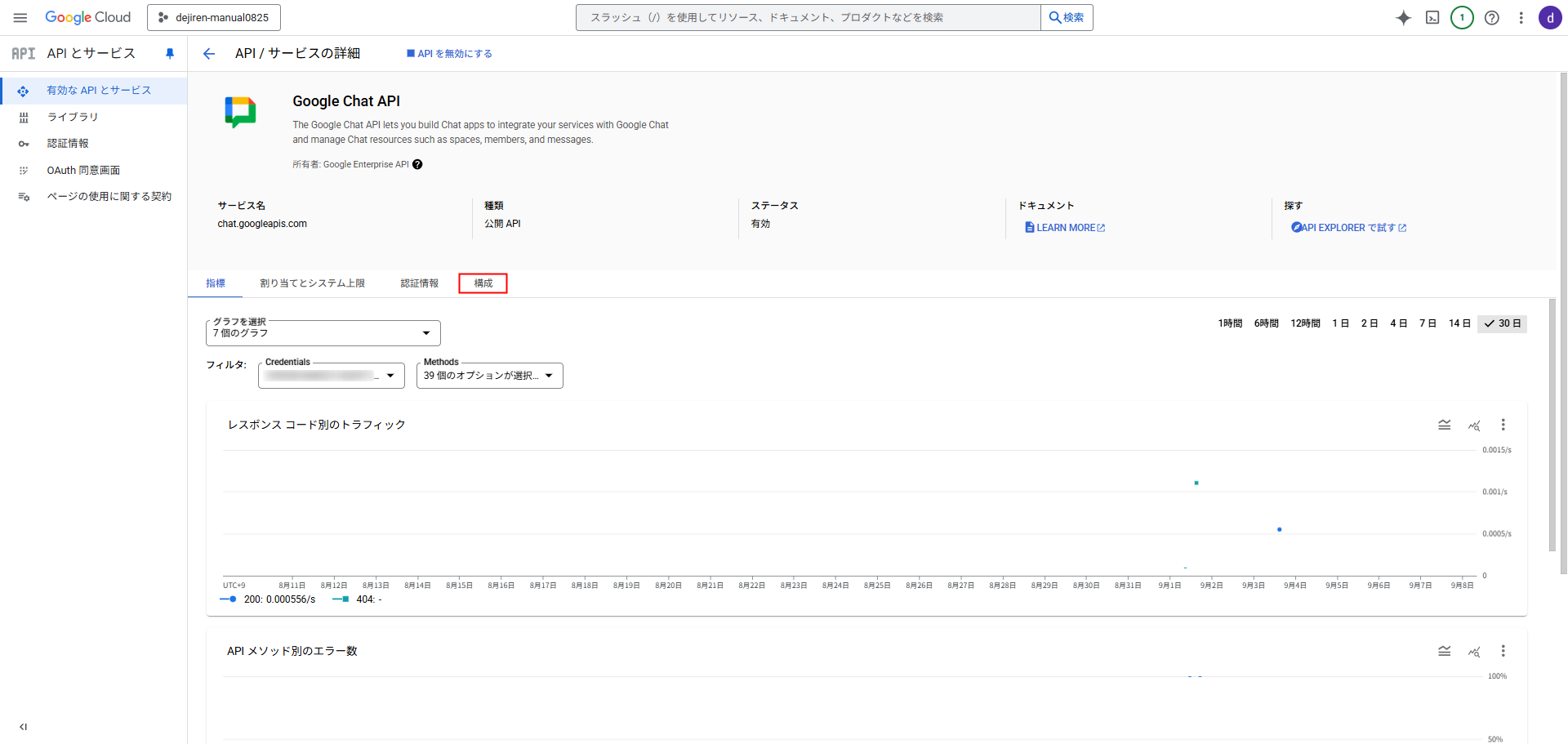This screenshot has height=744, width=1568.
Task: Unpin API とサービス using pin icon
Action: 170,54
